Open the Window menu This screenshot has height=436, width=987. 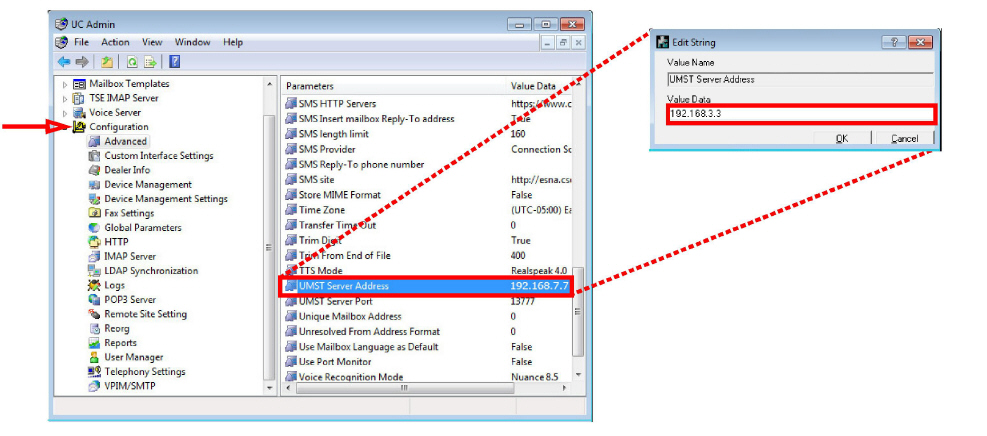(x=193, y=42)
